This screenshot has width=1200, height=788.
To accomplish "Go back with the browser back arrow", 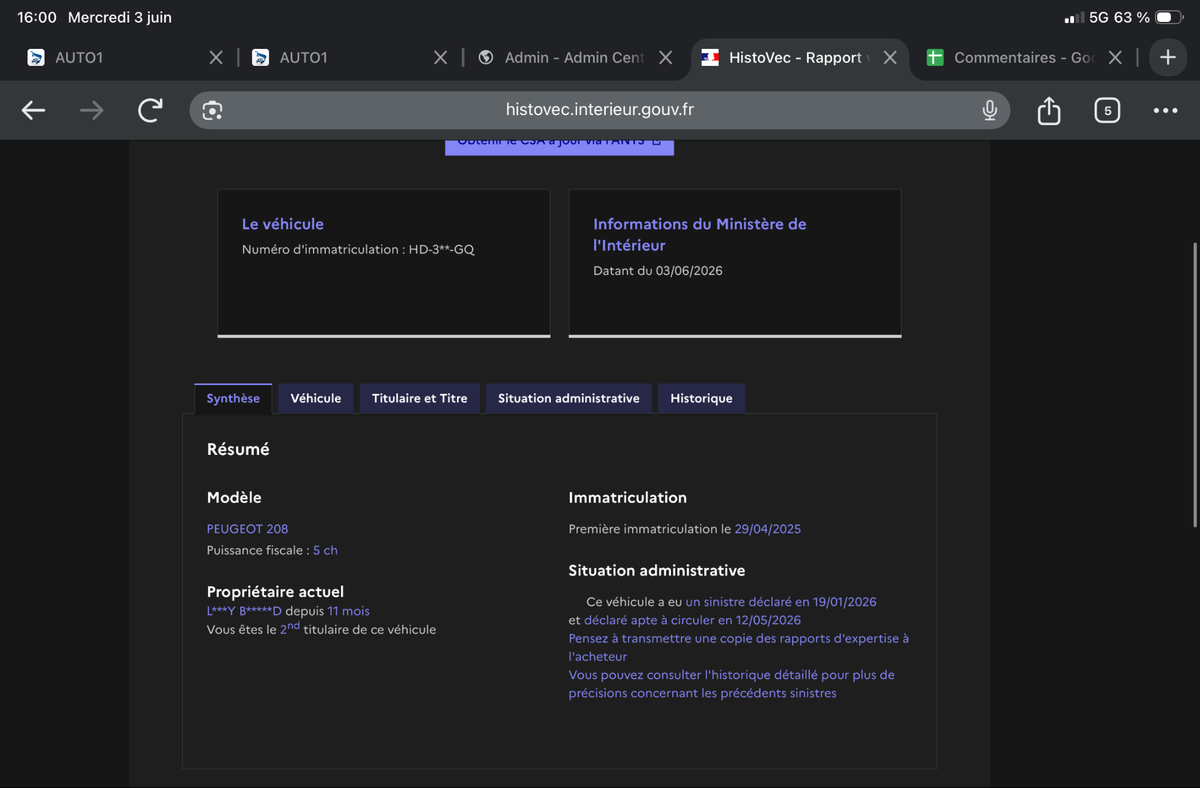I will [33, 111].
